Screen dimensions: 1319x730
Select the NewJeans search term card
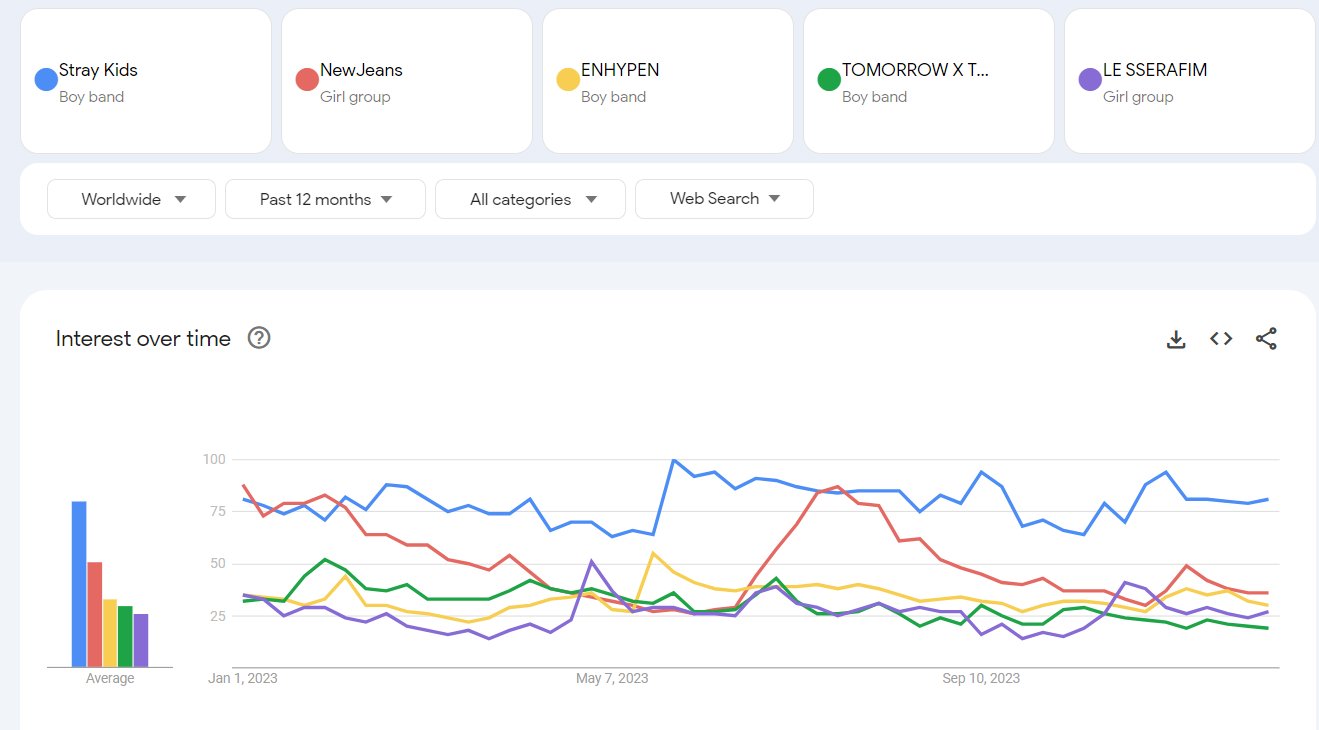407,81
